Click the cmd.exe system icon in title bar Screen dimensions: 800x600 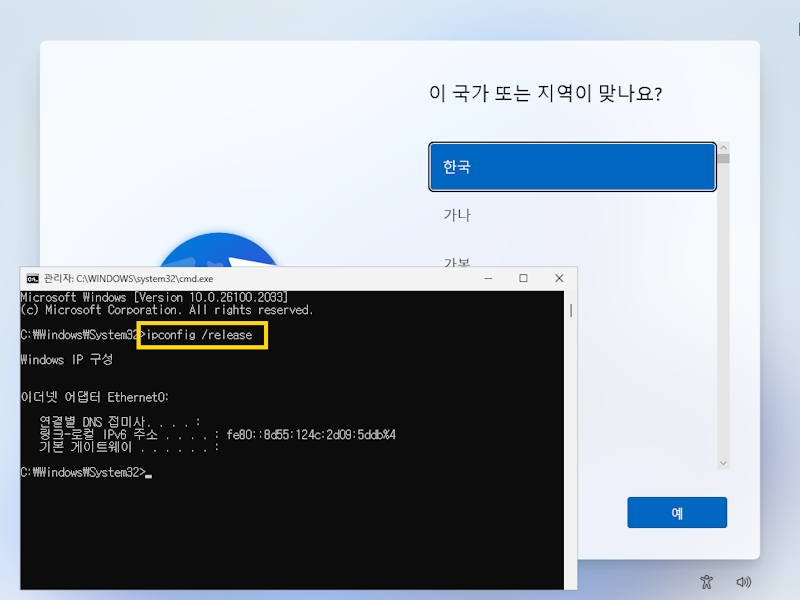[33, 279]
